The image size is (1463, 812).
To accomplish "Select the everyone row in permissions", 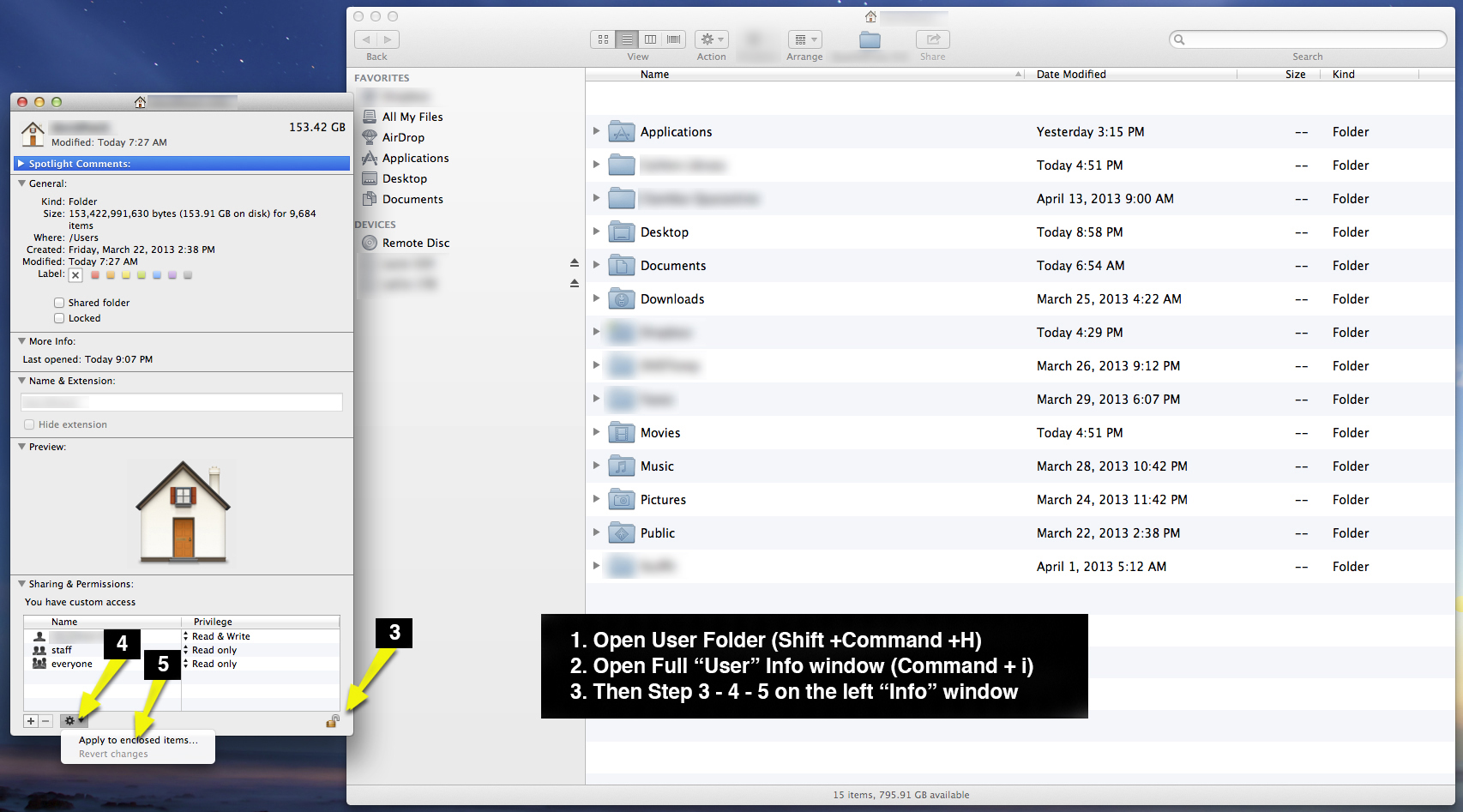I will [182, 664].
